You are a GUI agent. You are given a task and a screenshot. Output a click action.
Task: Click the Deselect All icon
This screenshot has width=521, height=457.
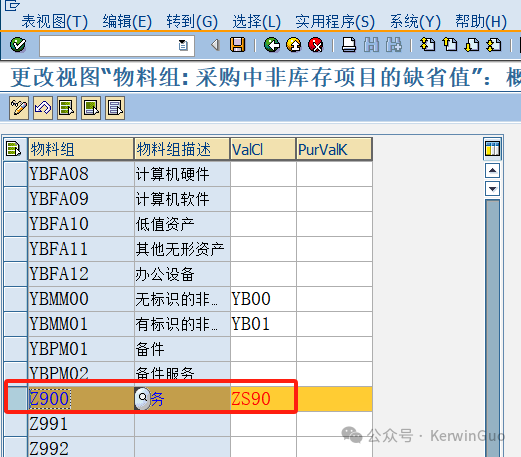[x=115, y=108]
